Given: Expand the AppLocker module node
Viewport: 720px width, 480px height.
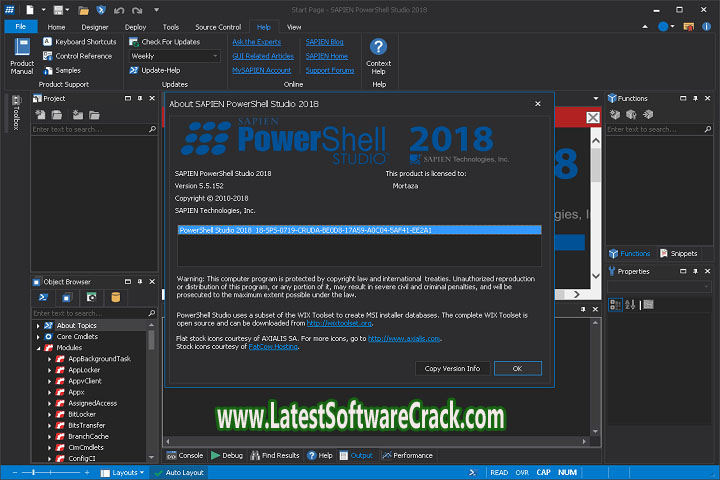Looking at the screenshot, I should click(50, 370).
